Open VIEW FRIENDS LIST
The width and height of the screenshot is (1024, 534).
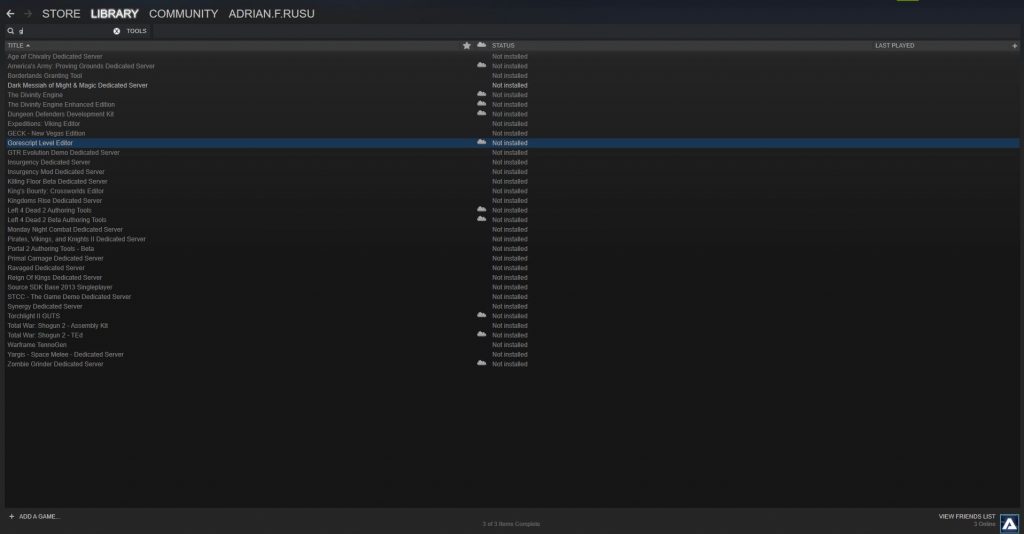coord(967,516)
